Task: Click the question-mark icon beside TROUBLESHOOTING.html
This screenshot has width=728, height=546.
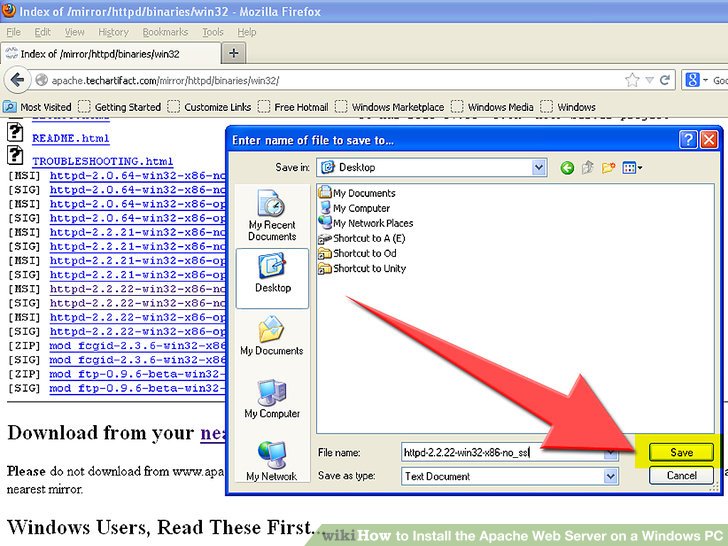Action: tap(15, 155)
